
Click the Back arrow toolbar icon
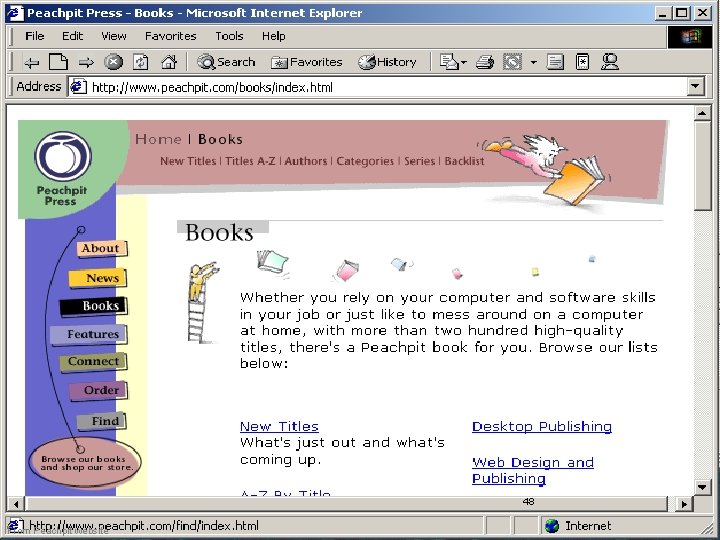31,62
